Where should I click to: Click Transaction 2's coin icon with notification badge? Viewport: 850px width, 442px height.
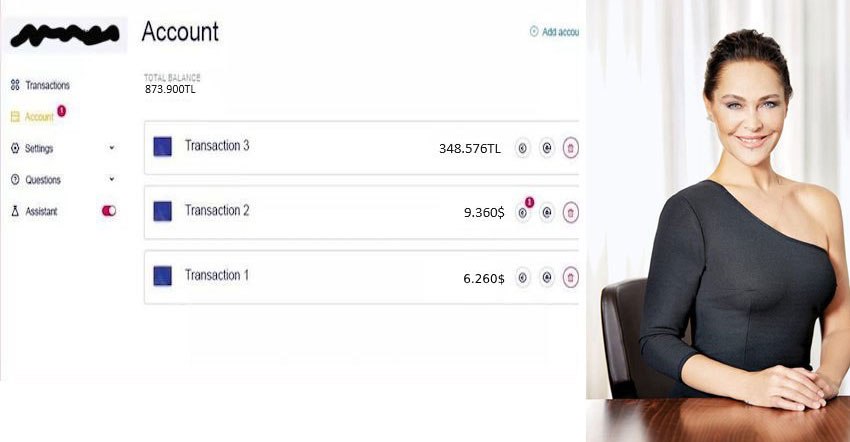point(523,212)
